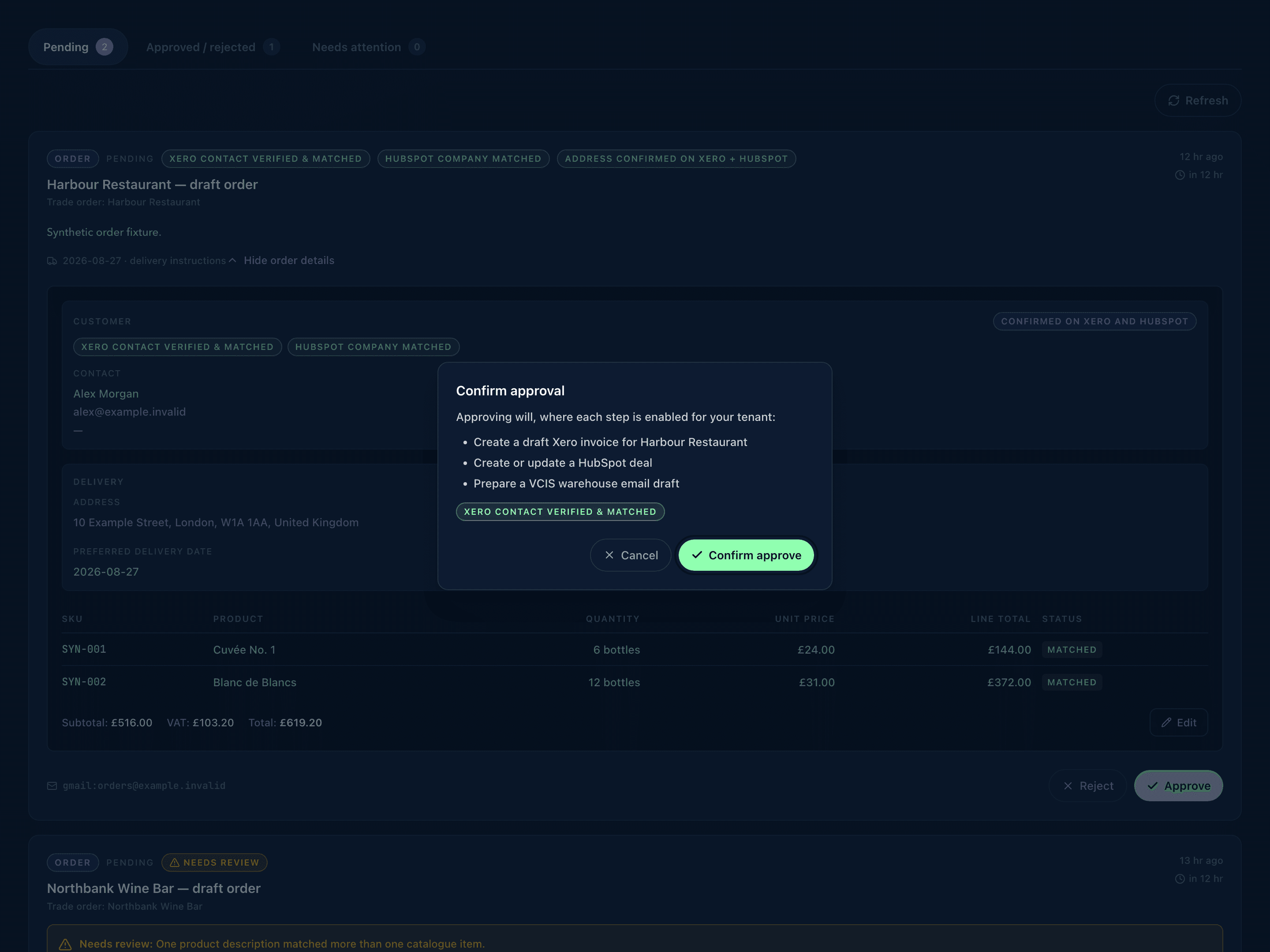Viewport: 1270px width, 952px height.
Task: Click the Confirm approve button
Action: (x=746, y=555)
